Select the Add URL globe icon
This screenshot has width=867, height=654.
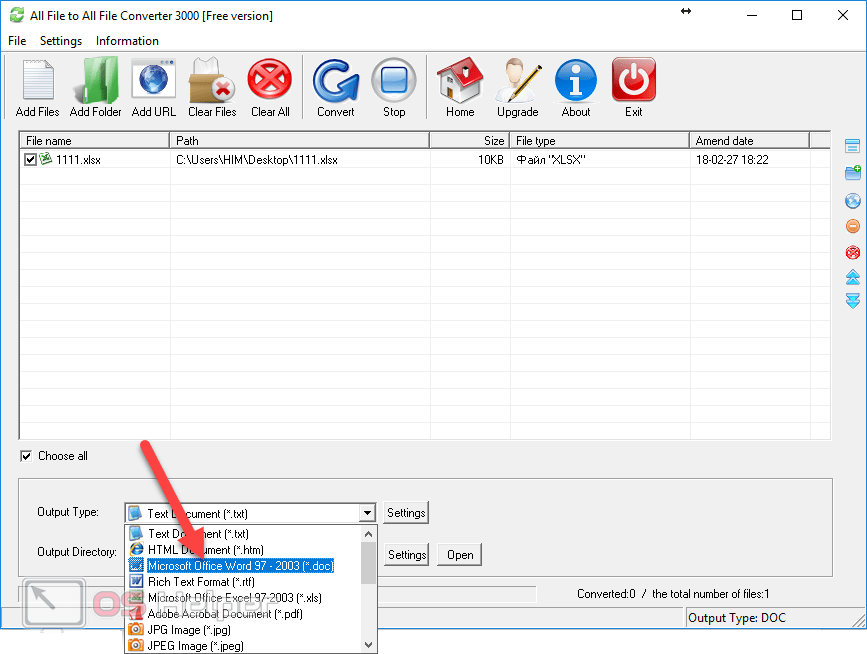154,81
